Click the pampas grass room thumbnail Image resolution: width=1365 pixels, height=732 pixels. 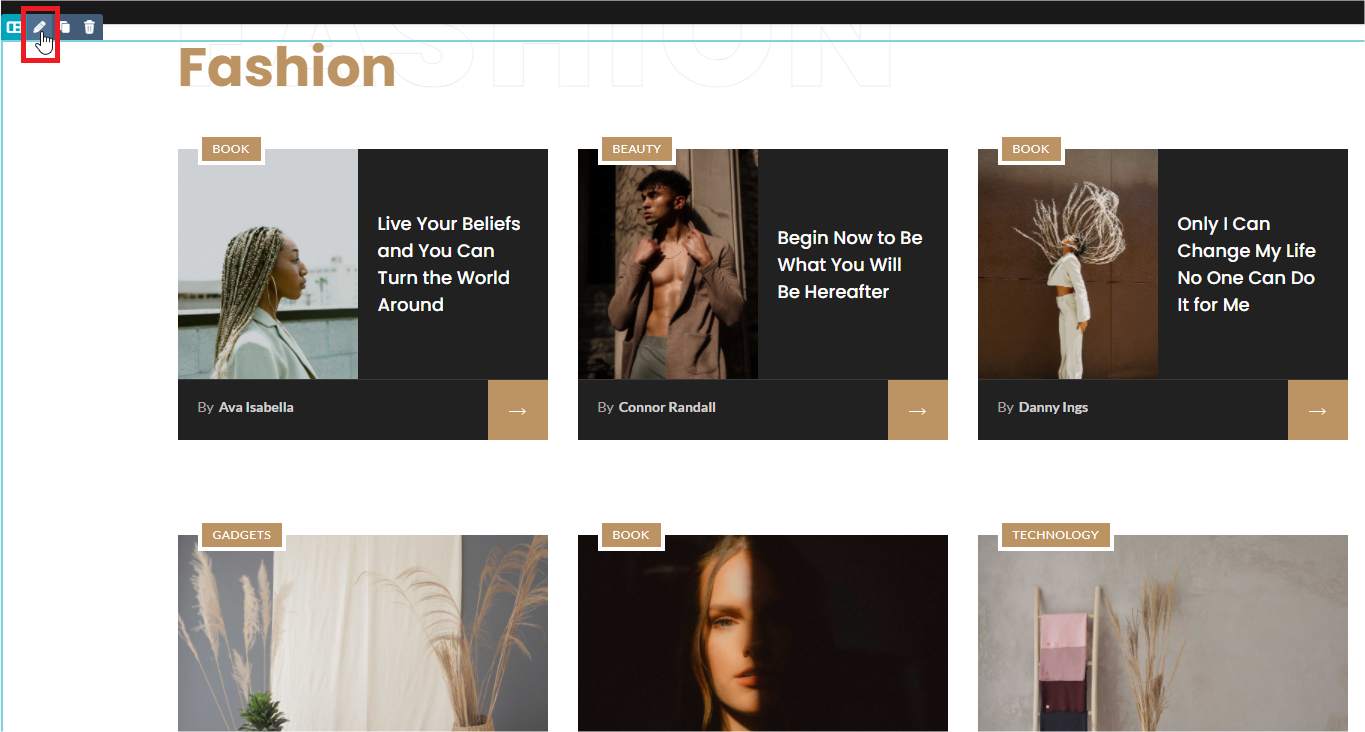coord(362,633)
